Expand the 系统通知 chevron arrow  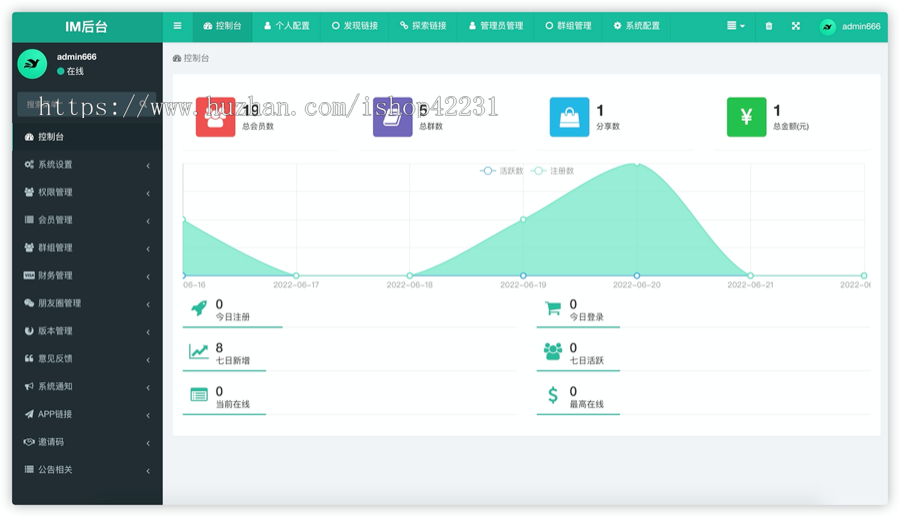[148, 387]
